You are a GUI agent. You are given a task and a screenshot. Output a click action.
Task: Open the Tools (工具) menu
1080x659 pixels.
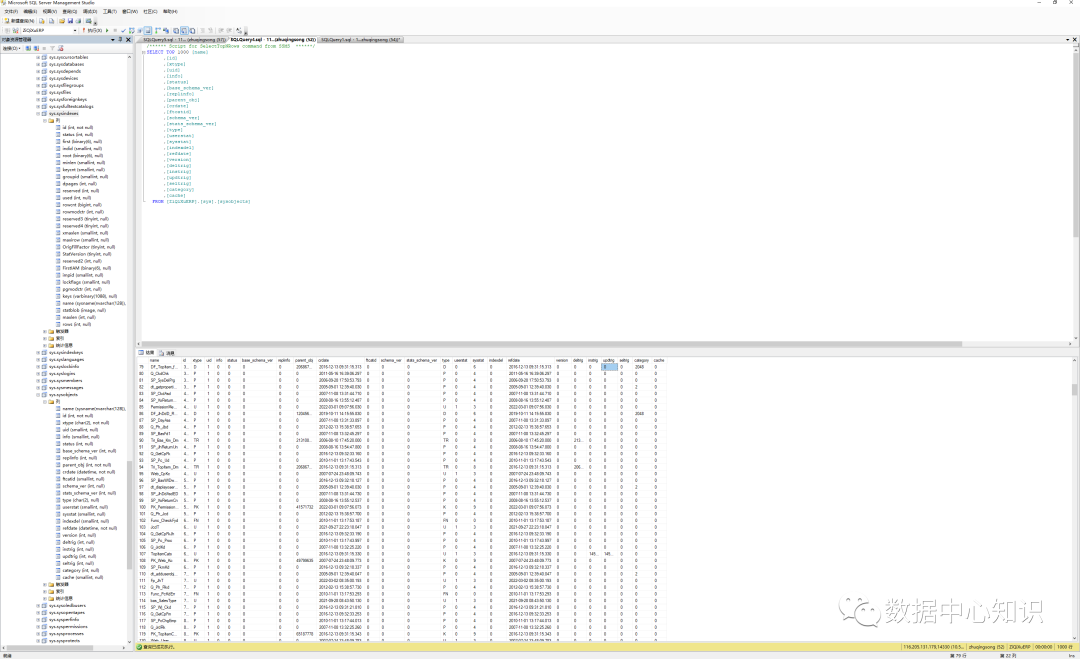coord(110,12)
